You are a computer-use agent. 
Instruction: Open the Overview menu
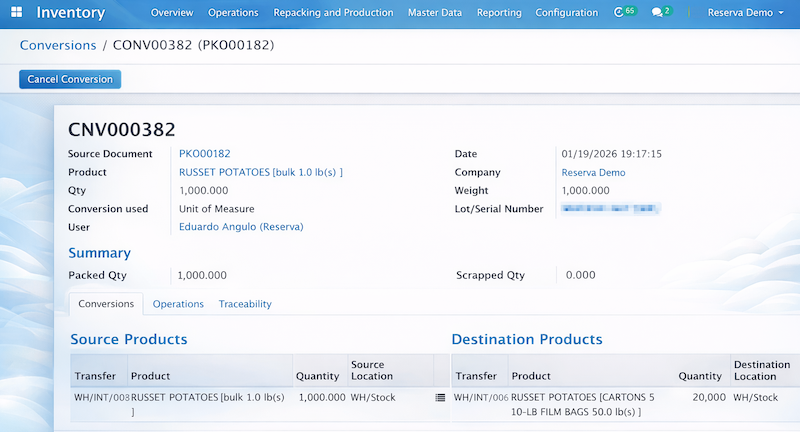click(x=172, y=13)
